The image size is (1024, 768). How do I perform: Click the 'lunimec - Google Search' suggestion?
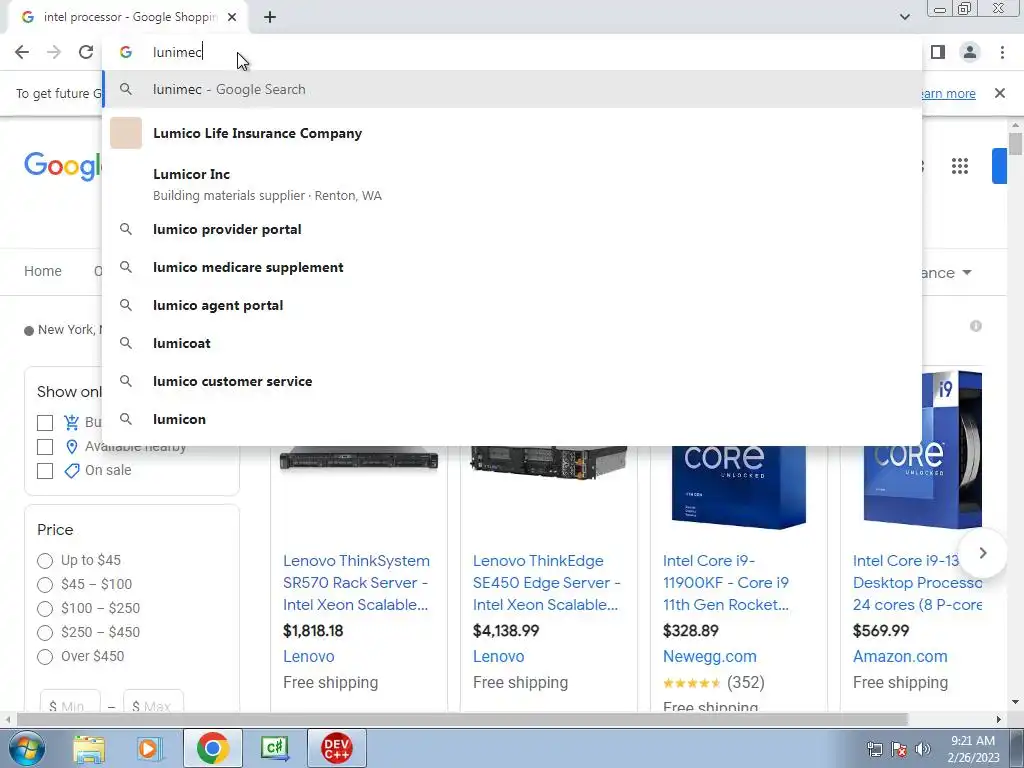coord(512,89)
